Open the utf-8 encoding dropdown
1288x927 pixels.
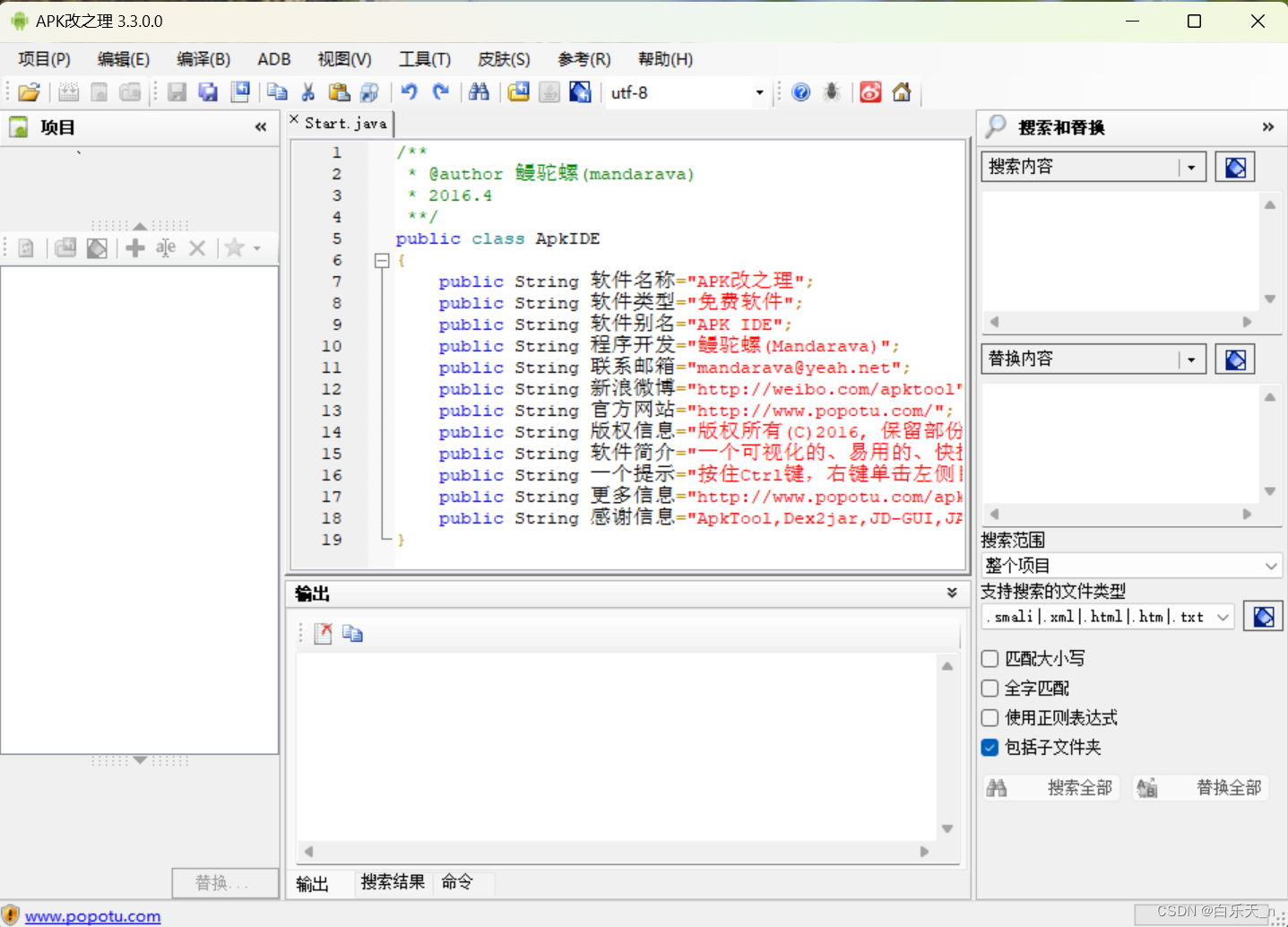click(760, 92)
